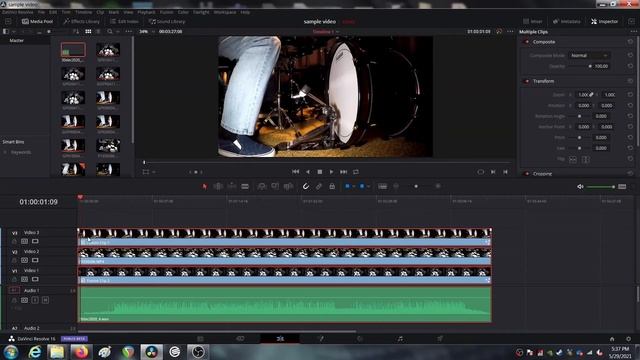Click the Opacity value field
The image size is (640, 360).
point(601,66)
